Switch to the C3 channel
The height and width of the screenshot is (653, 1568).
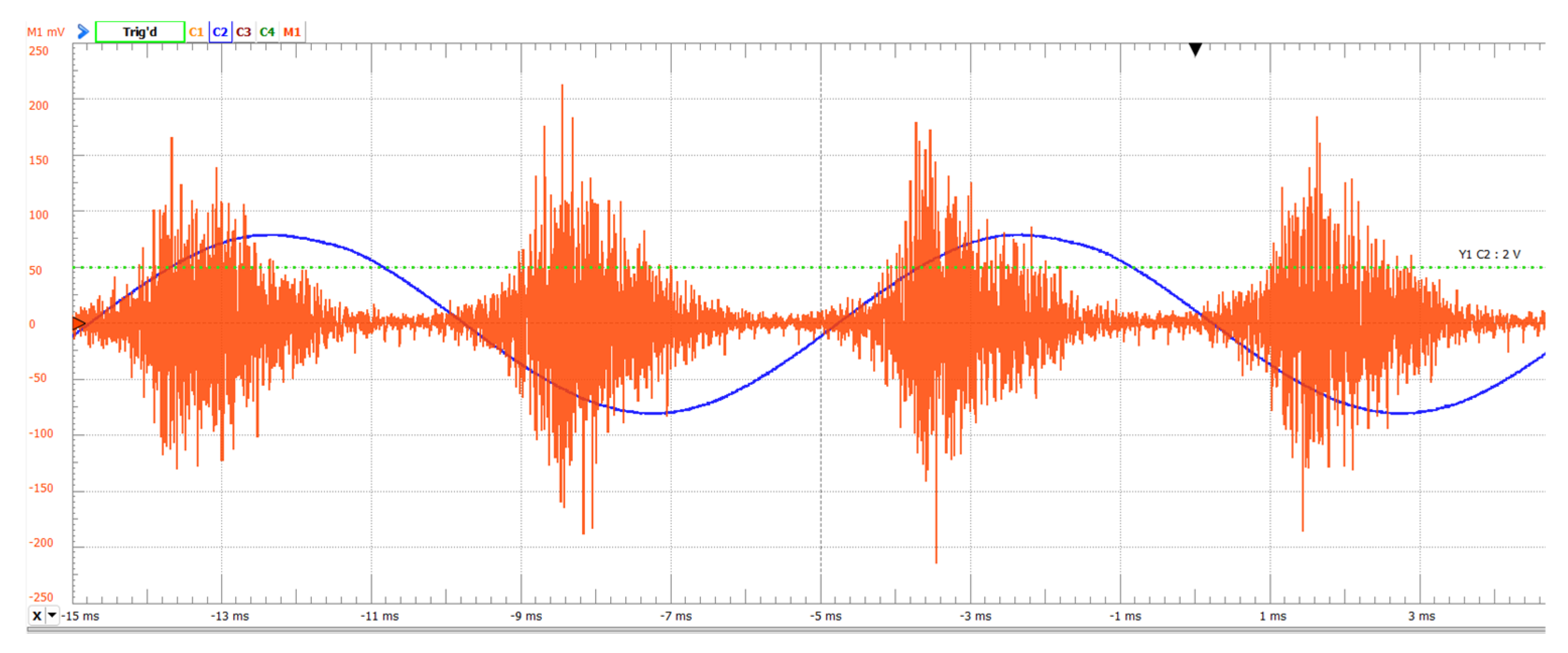243,32
